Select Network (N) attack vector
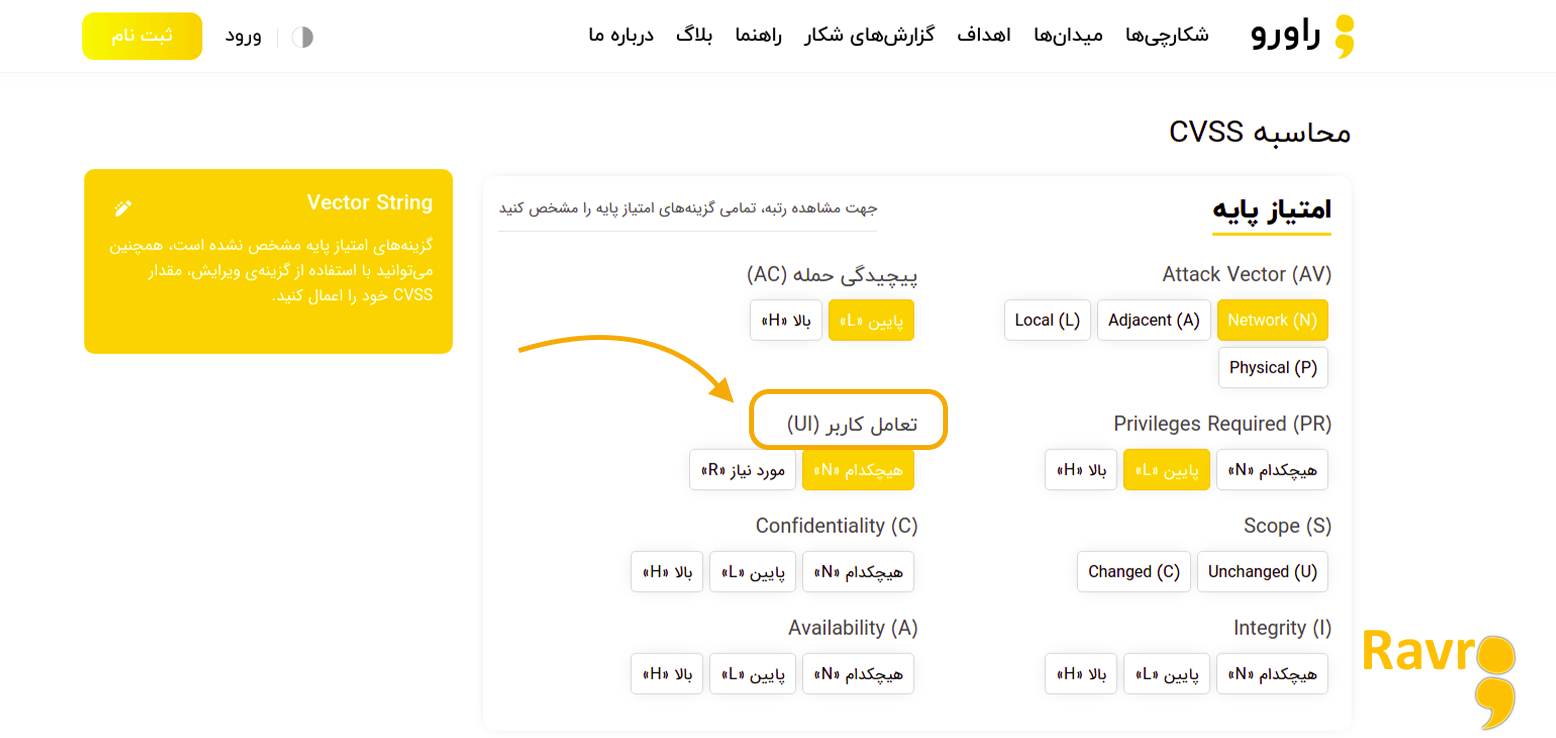The width and height of the screenshot is (1556, 738). [x=1272, y=320]
